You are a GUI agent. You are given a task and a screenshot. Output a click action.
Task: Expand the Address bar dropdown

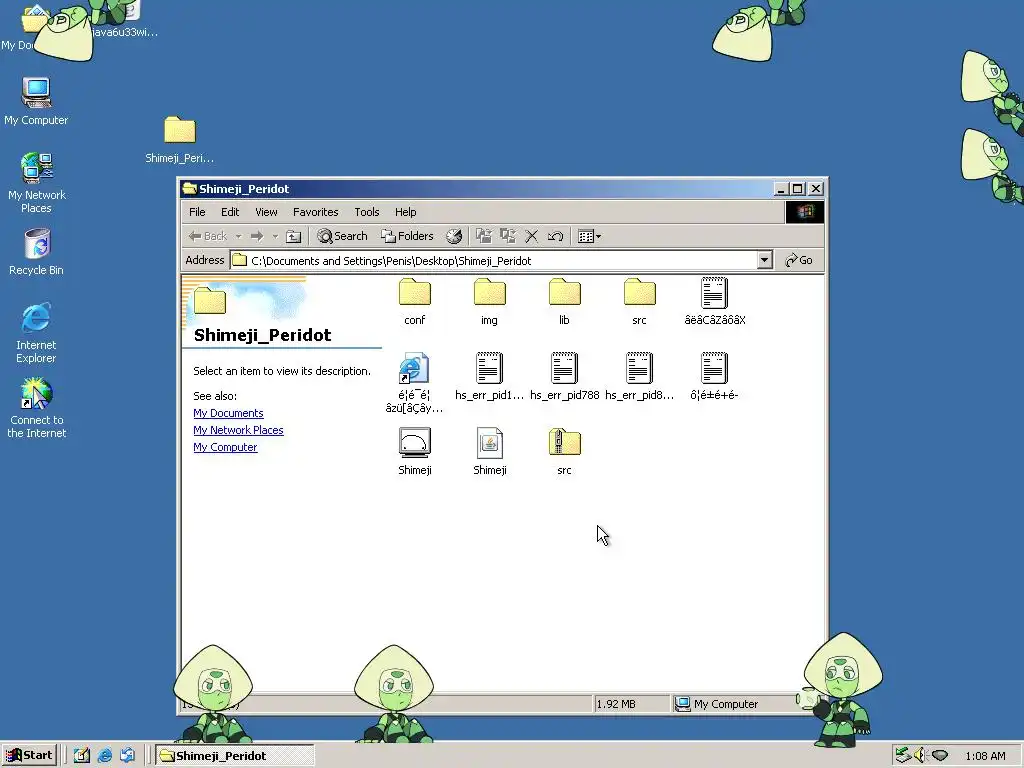[765, 261]
